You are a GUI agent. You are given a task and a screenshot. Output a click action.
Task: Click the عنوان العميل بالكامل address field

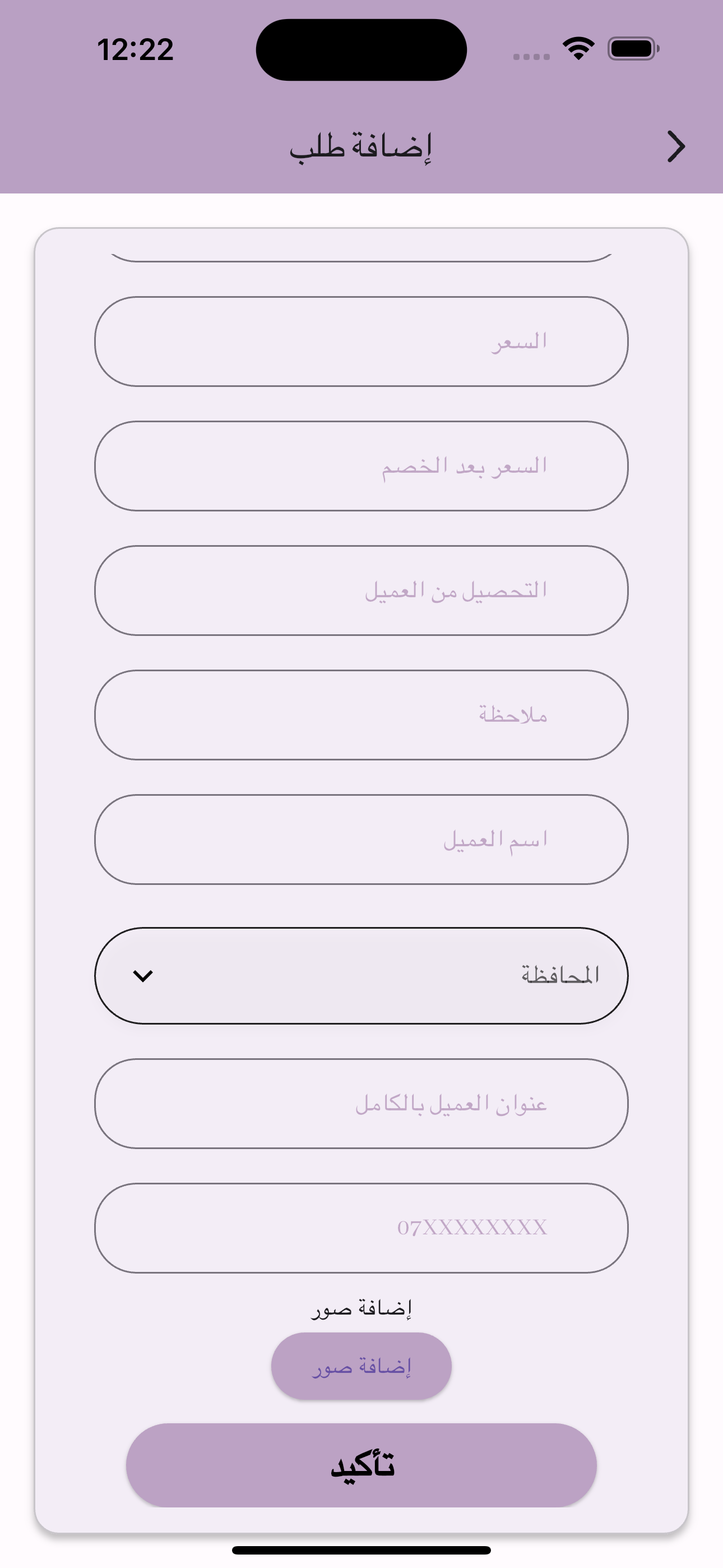click(361, 1104)
